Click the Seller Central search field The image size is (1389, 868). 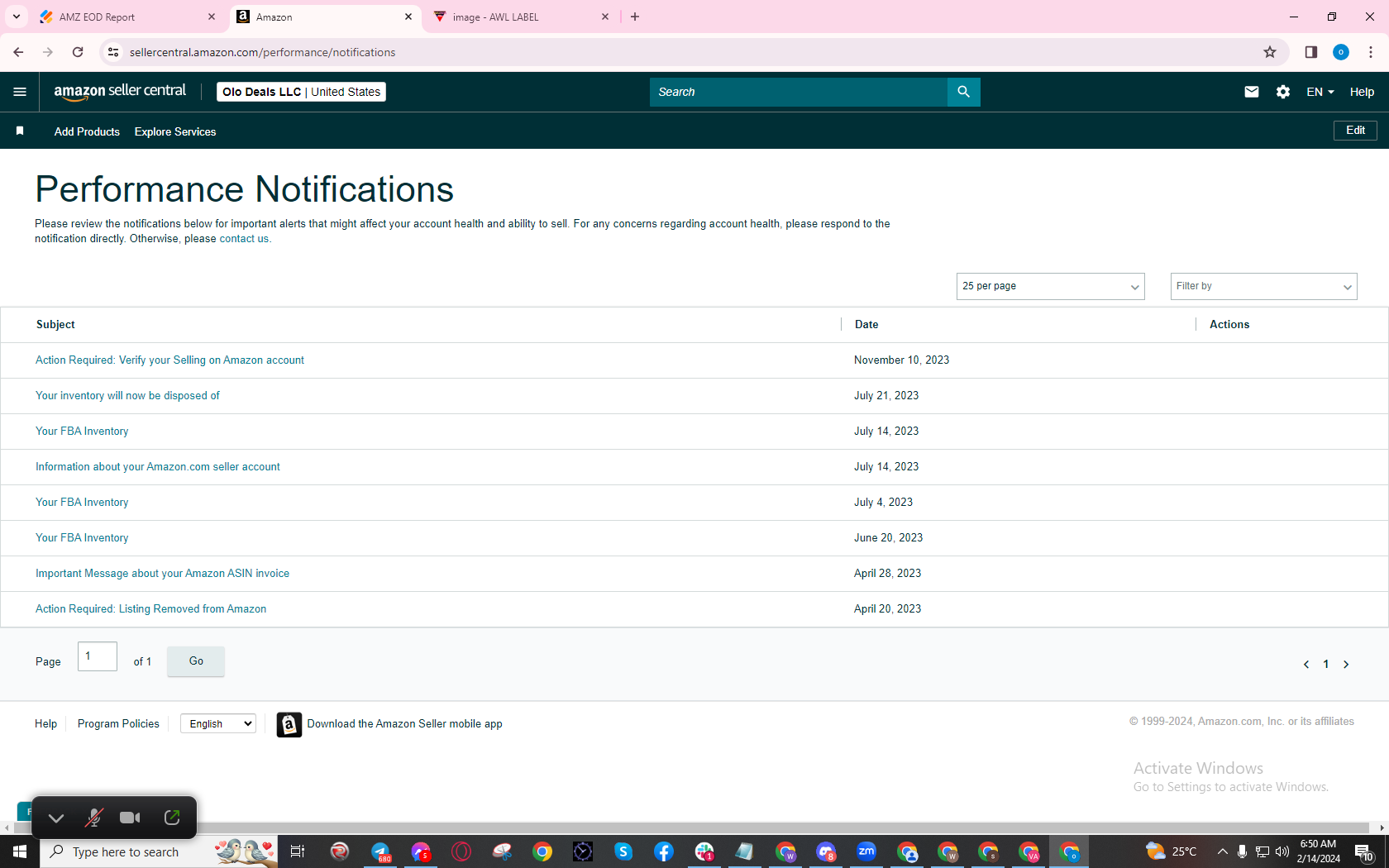799,92
